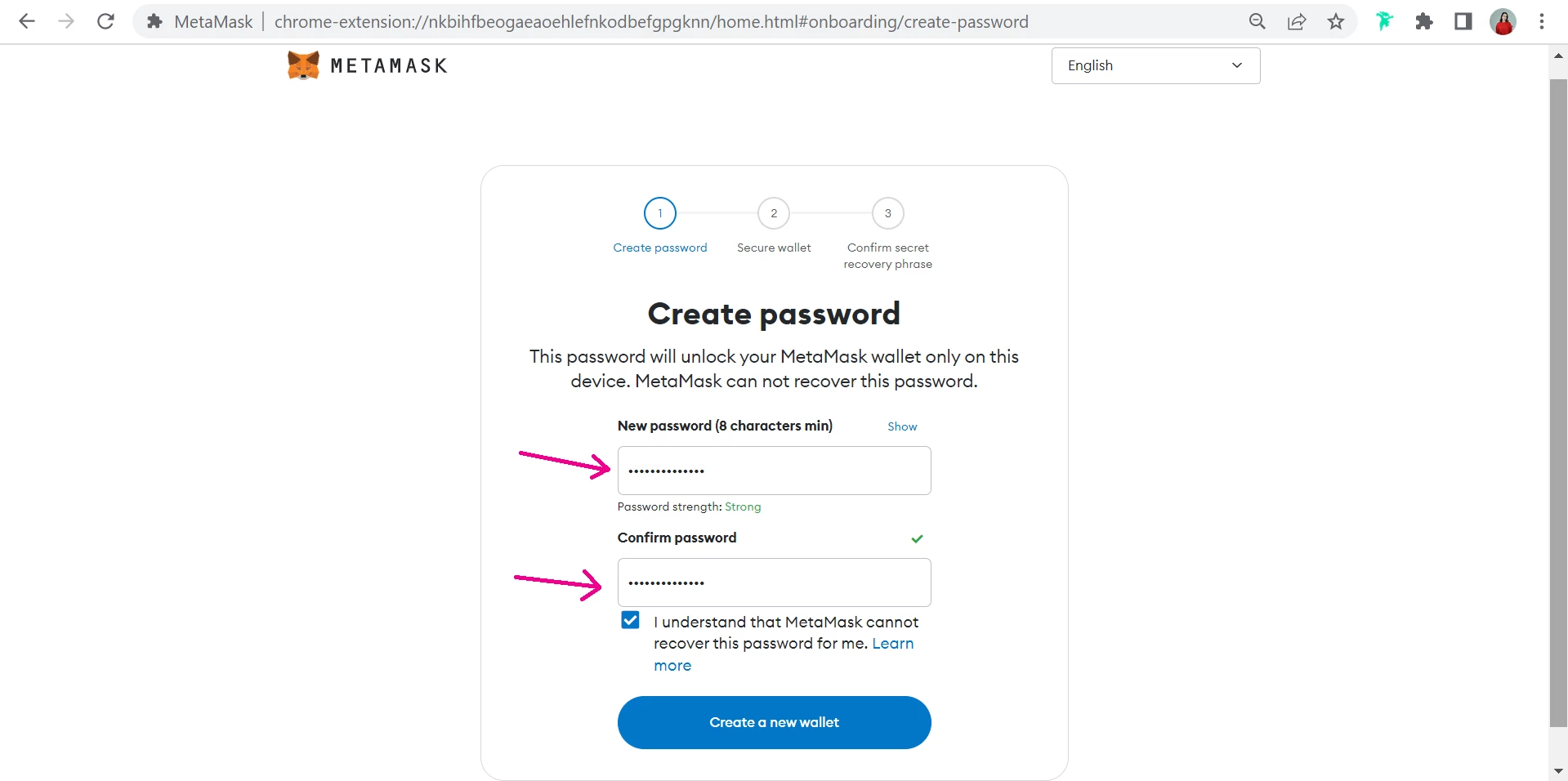This screenshot has height=781, width=1568.
Task: Reload the page with refresh icon
Action: [x=105, y=22]
